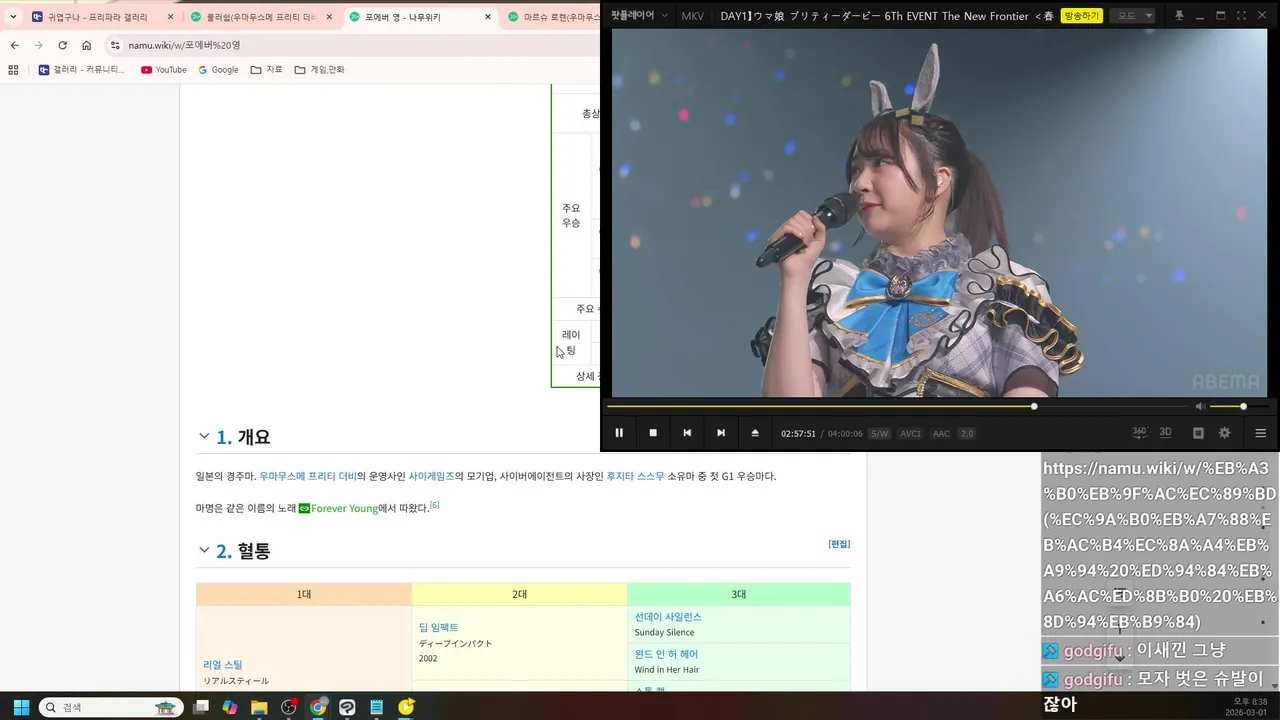Open the 사이게임즈 link
This screenshot has height=720, width=1280.
pos(431,476)
